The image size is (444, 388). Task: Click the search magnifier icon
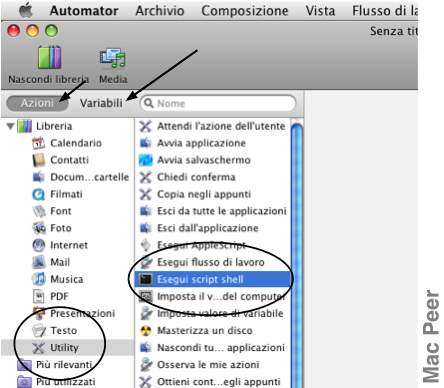(149, 103)
